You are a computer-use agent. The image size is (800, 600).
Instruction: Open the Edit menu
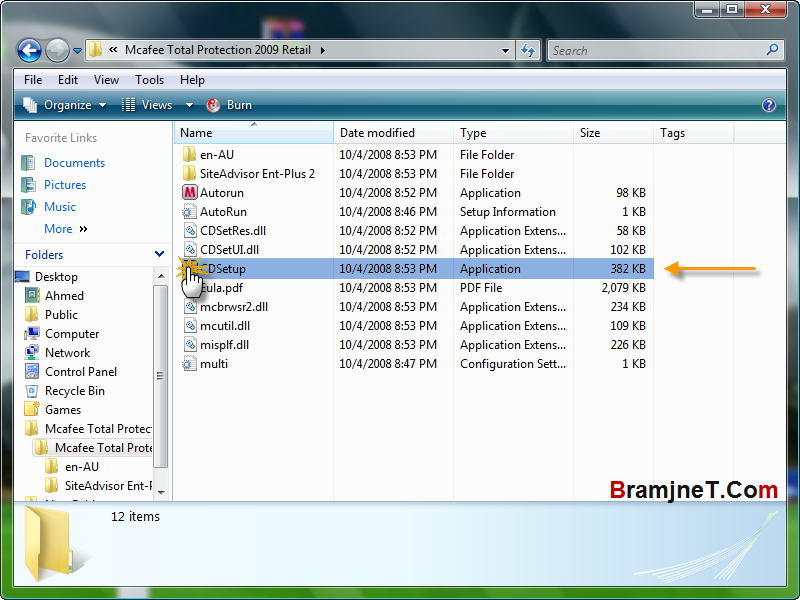point(67,80)
